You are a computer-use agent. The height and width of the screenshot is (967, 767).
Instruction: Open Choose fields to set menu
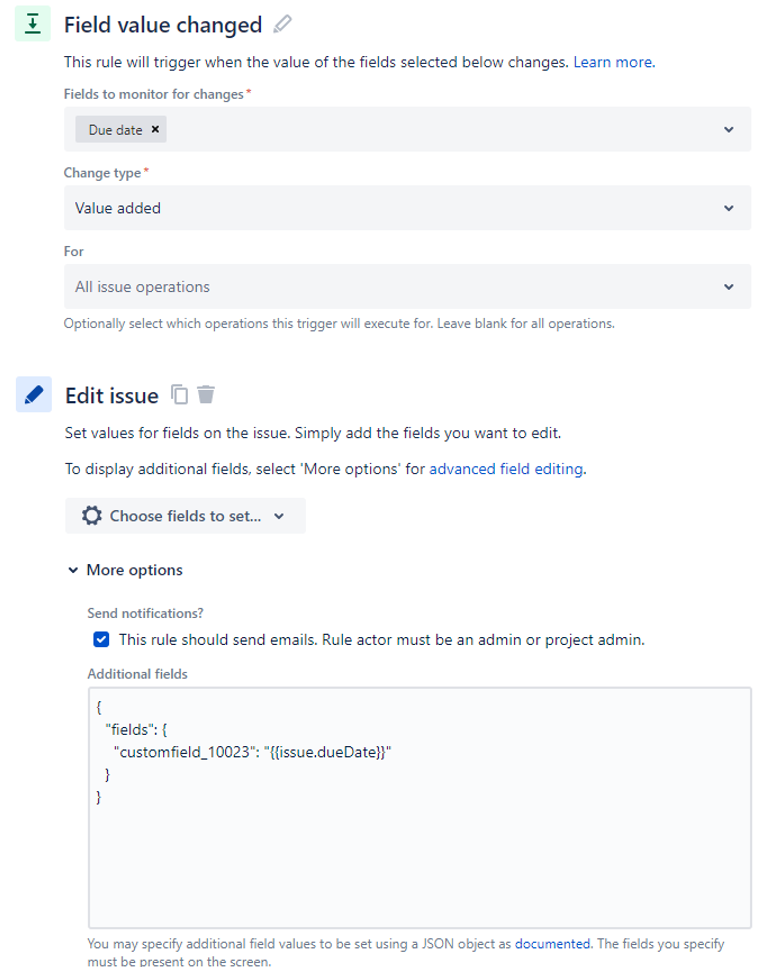click(185, 516)
